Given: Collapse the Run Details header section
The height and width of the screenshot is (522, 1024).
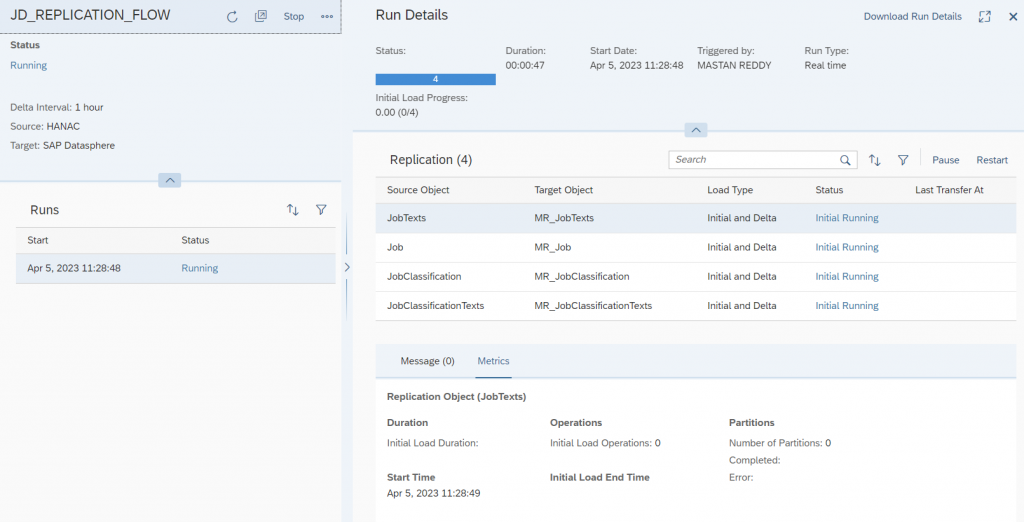Looking at the screenshot, I should (696, 130).
